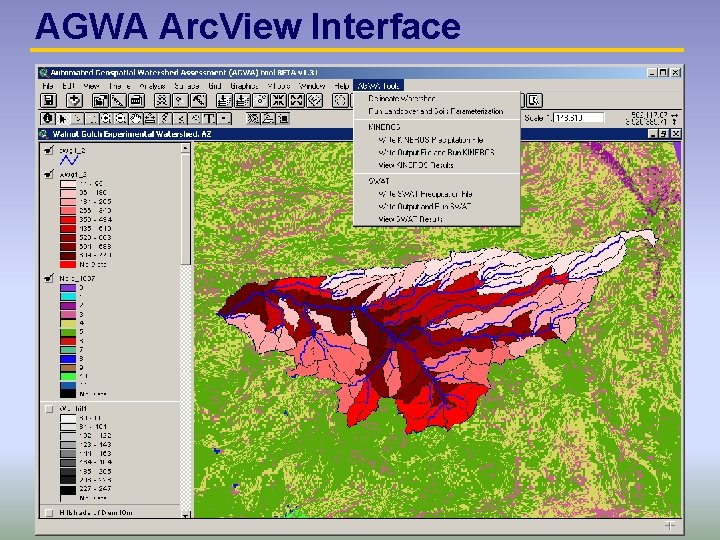Open the theme table icon
This screenshot has height=540, width=720.
pyautogui.click(x=136, y=100)
